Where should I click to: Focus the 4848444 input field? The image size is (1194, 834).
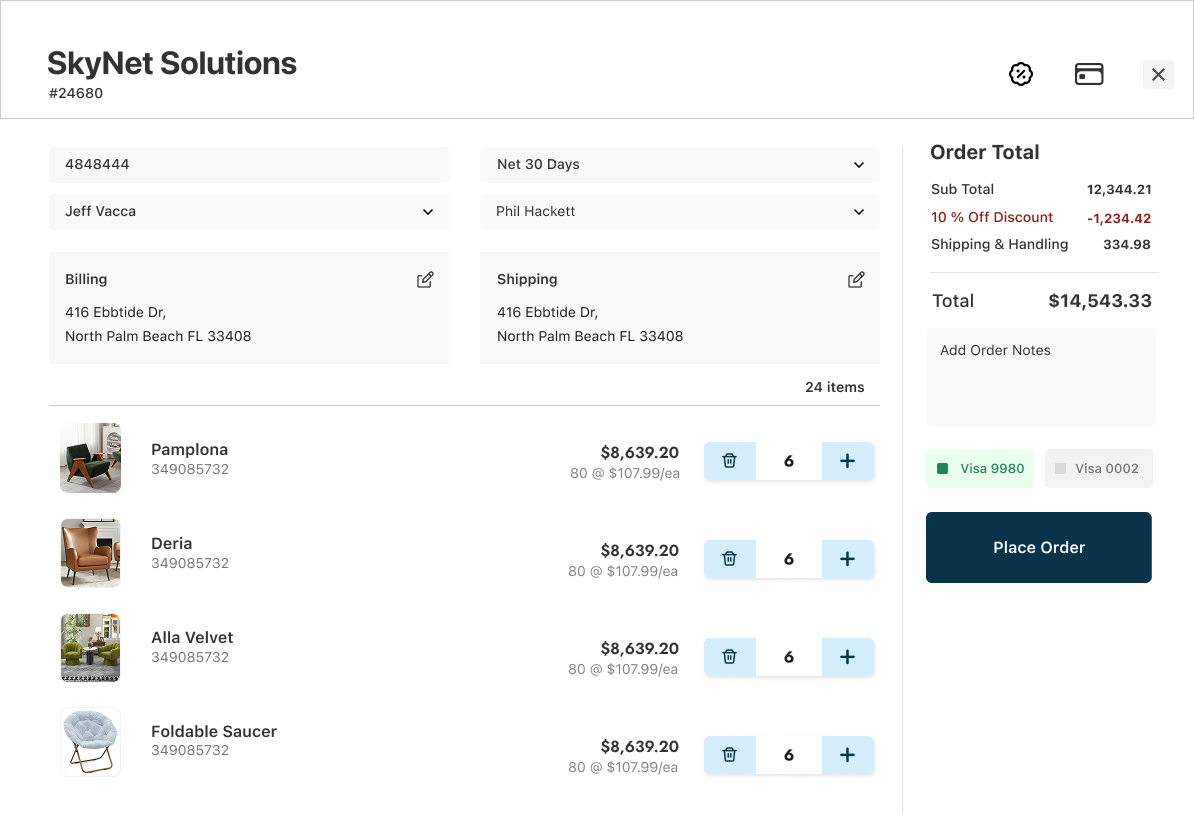coord(249,165)
